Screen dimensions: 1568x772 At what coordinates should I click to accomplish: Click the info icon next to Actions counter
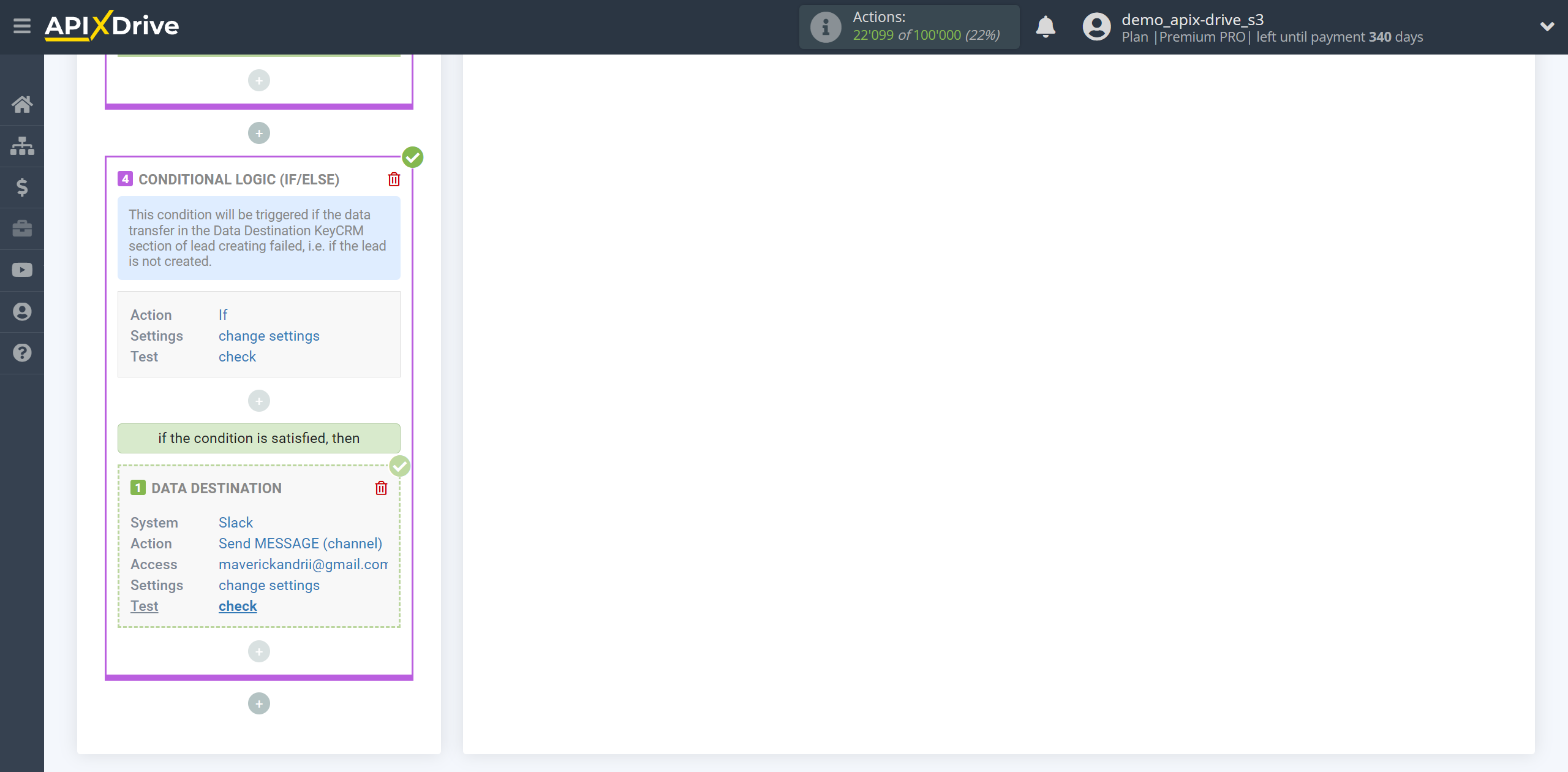[x=824, y=27]
